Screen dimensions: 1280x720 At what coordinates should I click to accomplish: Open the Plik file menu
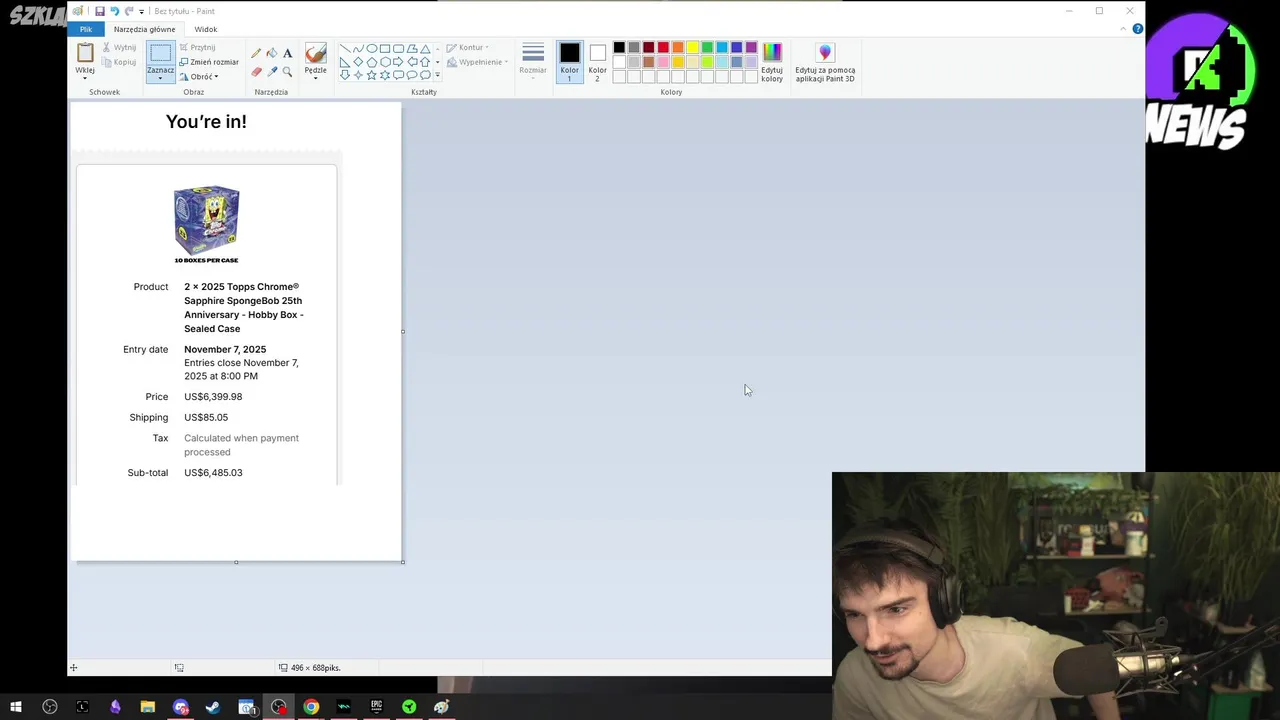[86, 29]
